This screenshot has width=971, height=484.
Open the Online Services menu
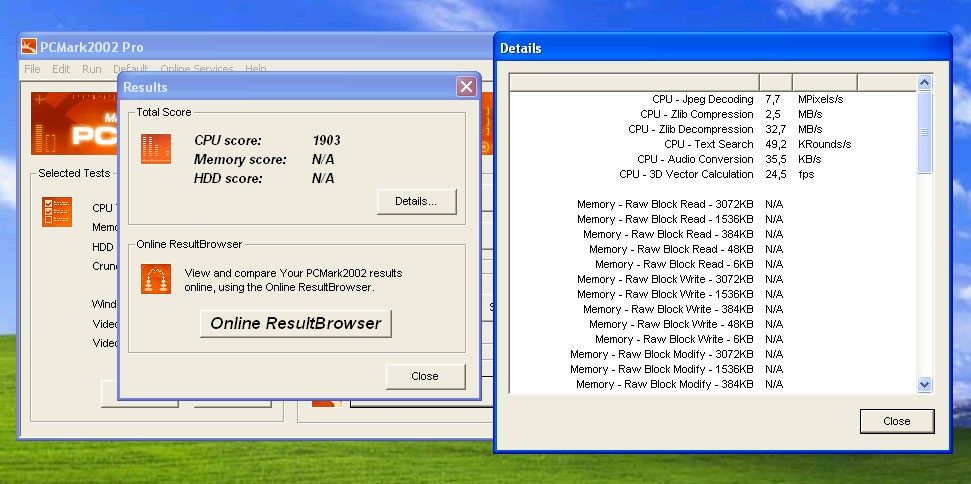pyautogui.click(x=197, y=69)
